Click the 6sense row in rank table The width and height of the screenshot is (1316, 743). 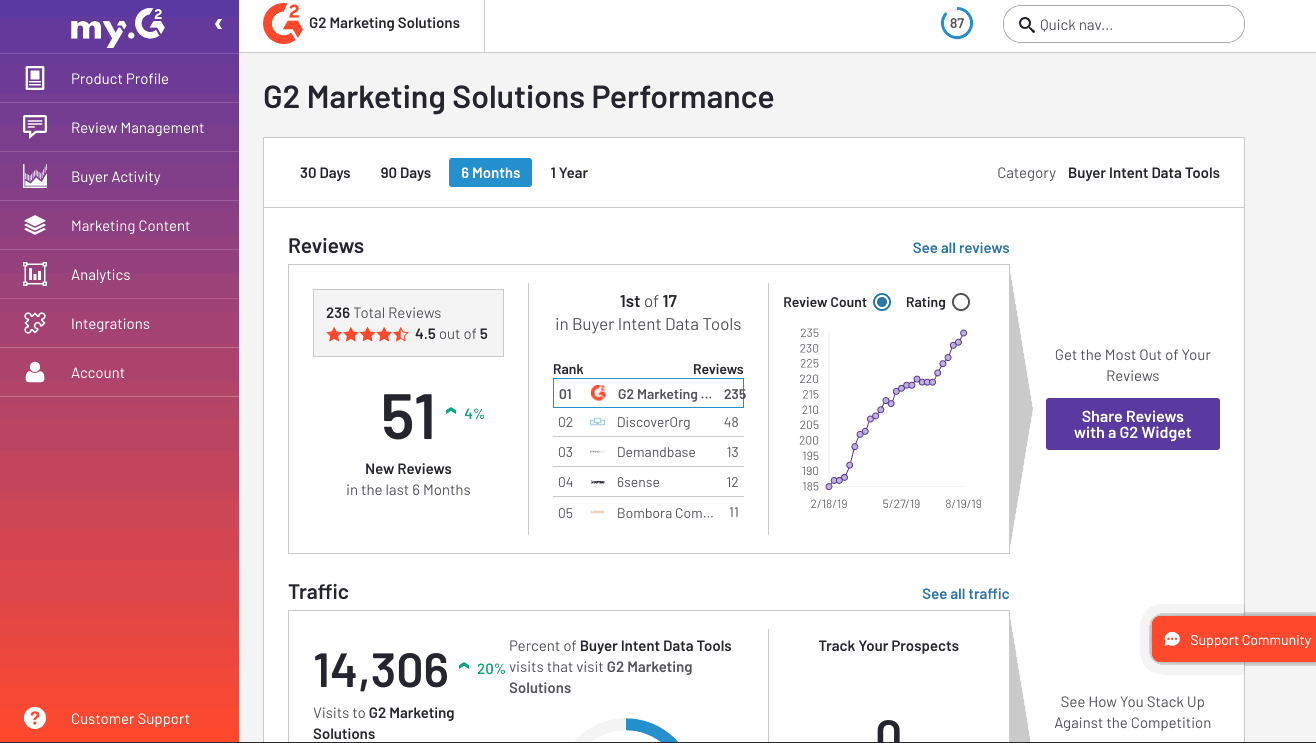point(648,482)
